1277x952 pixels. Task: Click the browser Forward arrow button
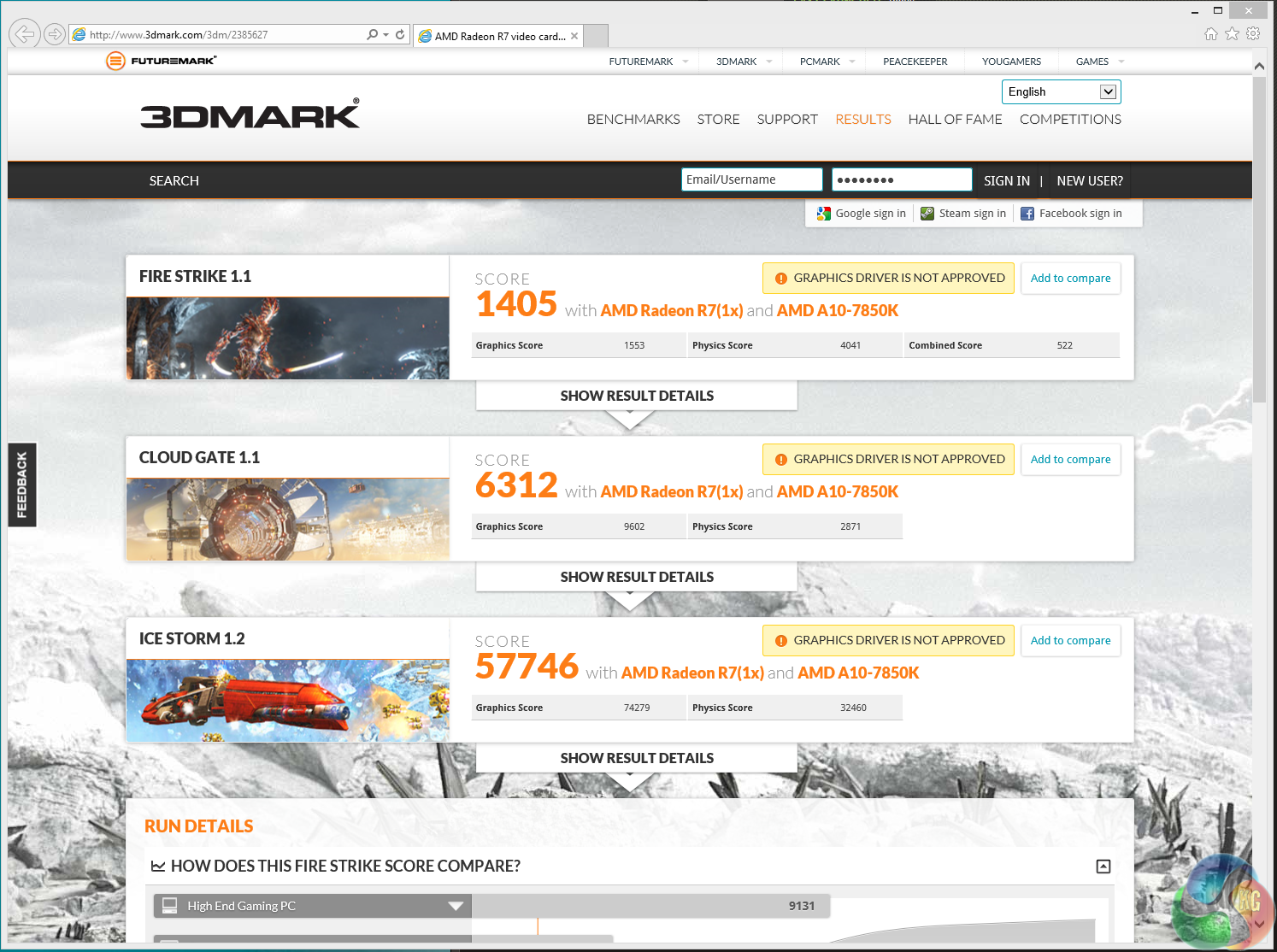click(x=55, y=34)
